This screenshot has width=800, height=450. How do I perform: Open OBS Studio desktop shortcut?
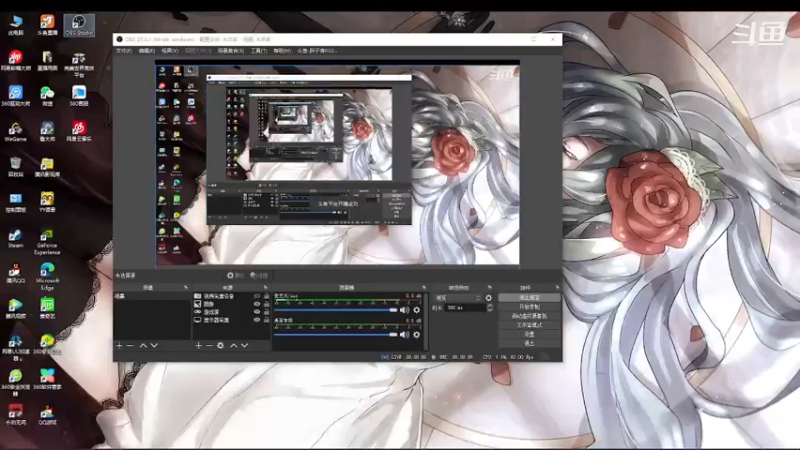tap(79, 25)
